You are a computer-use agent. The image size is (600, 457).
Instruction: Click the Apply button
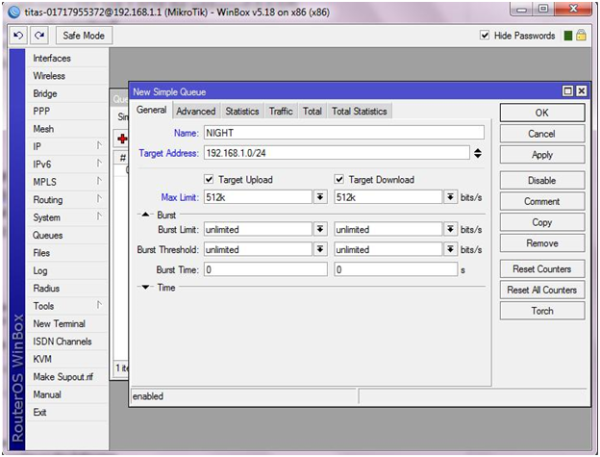tap(542, 155)
